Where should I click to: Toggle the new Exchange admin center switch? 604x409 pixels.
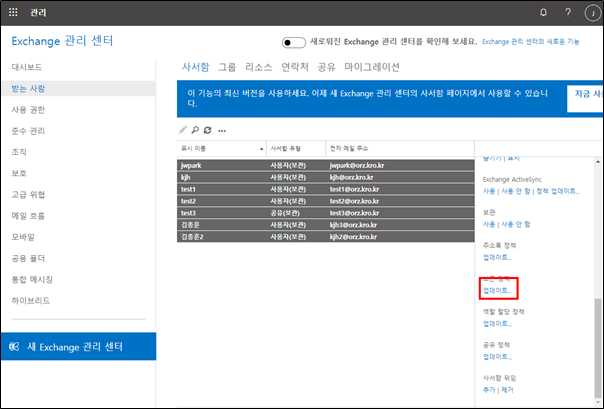(x=294, y=42)
